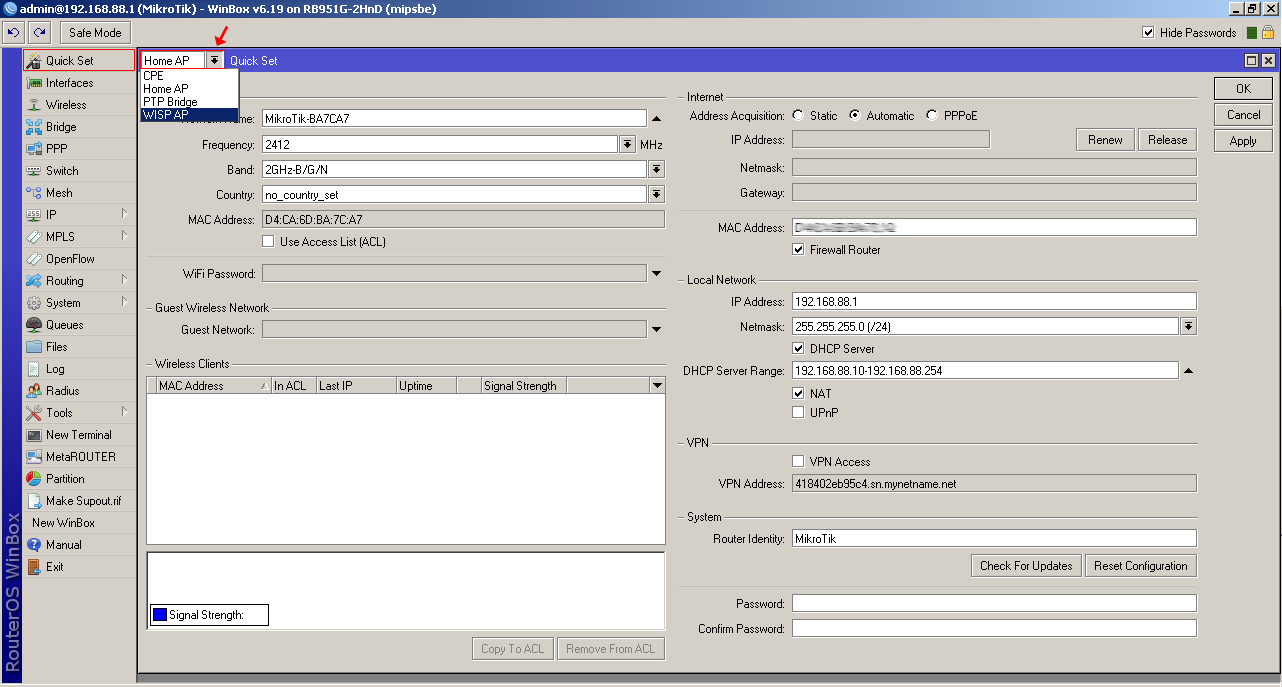1282x687 pixels.
Task: Click the Reset Configuration button
Action: point(1141,566)
